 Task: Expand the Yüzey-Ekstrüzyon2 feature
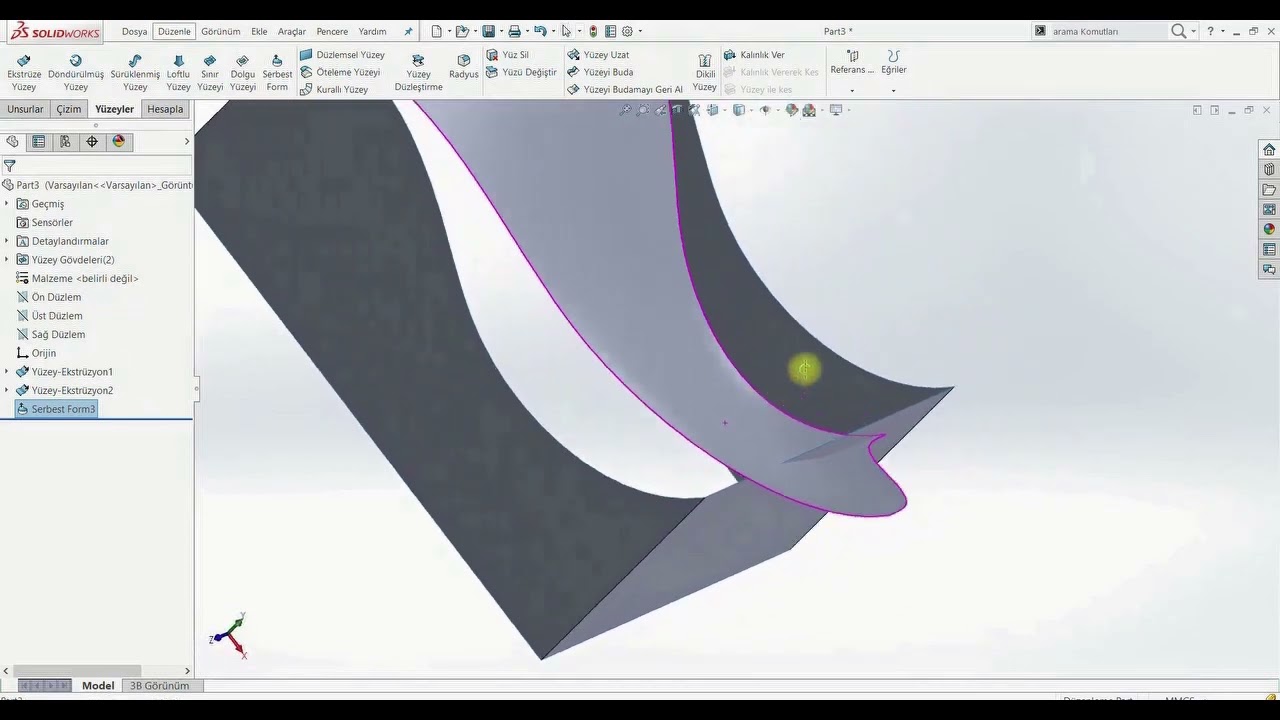(6, 391)
